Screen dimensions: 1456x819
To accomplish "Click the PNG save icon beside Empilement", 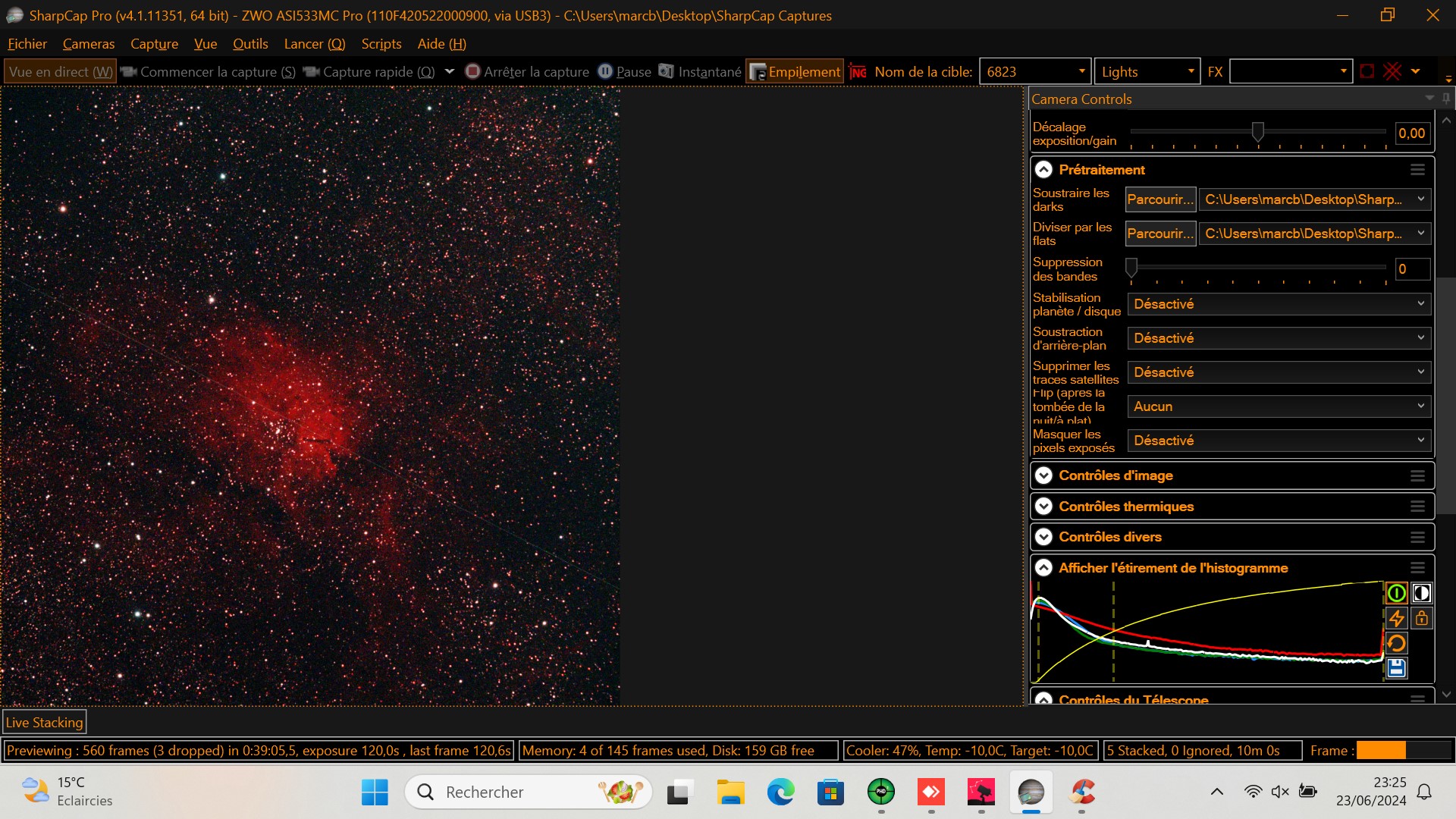I will tap(858, 71).
